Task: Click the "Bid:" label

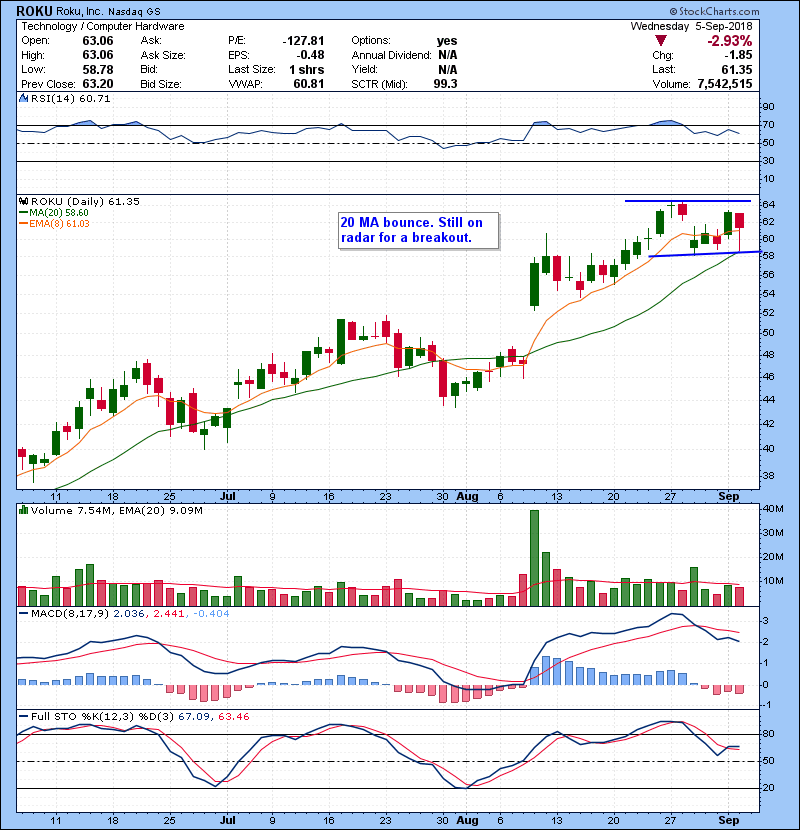Action: (150, 69)
